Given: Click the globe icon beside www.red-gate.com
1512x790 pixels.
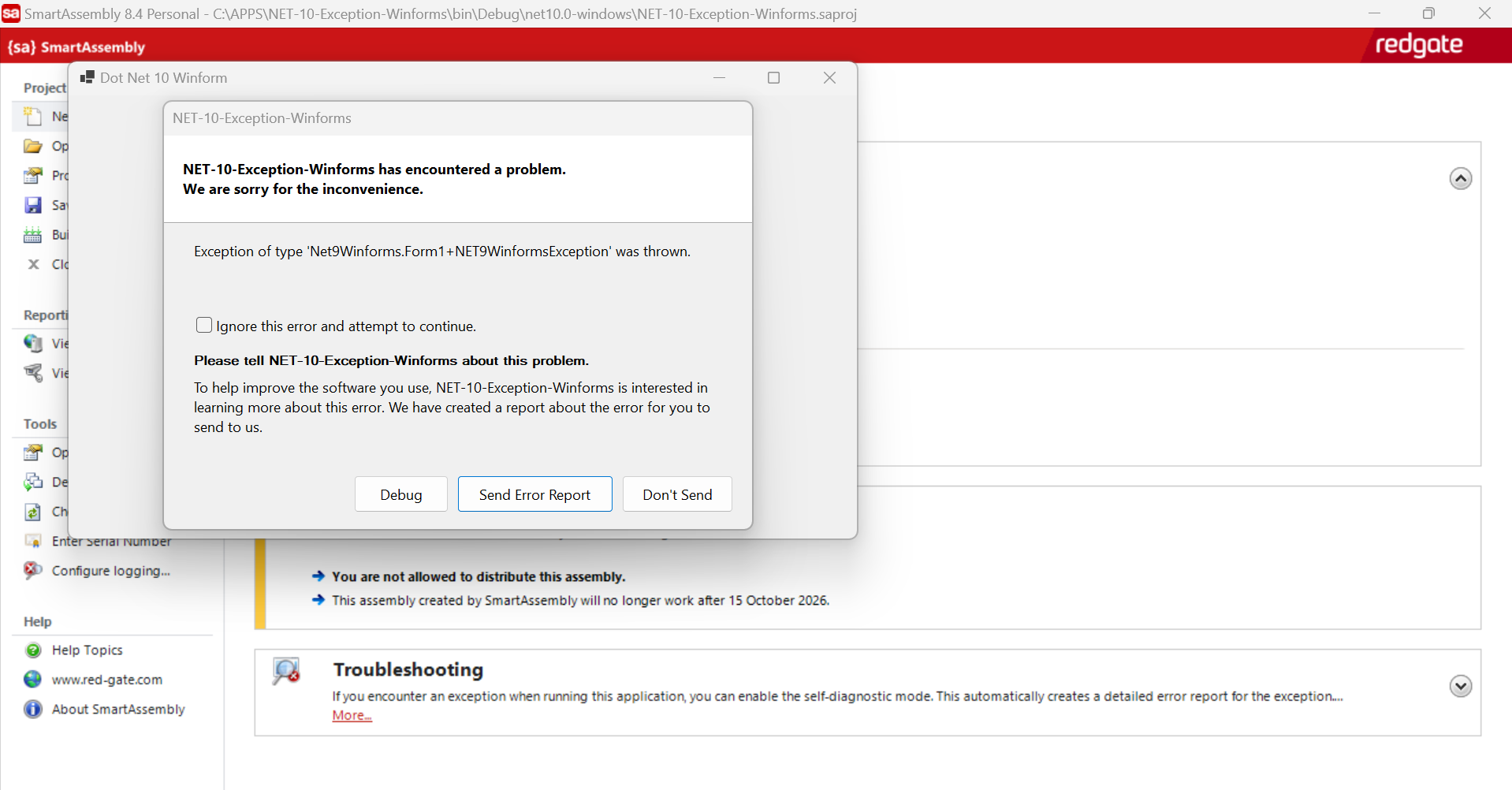Looking at the screenshot, I should click(x=33, y=680).
